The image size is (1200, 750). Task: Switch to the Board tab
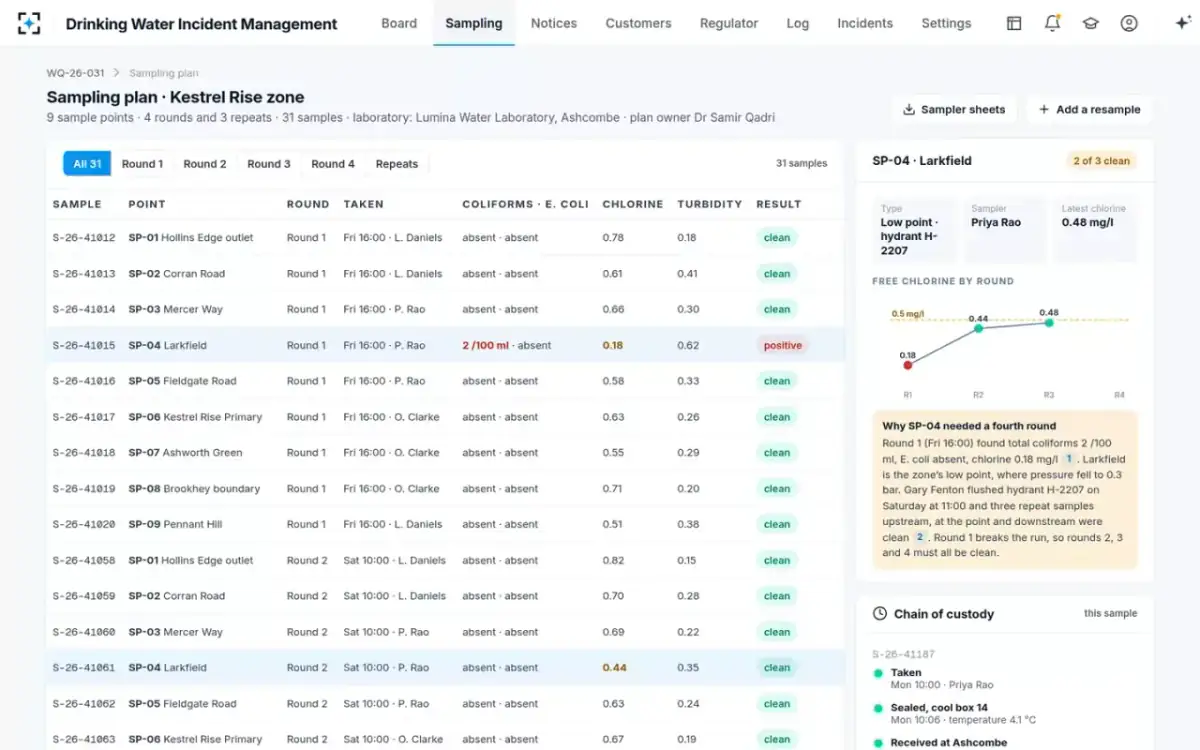[x=399, y=23]
